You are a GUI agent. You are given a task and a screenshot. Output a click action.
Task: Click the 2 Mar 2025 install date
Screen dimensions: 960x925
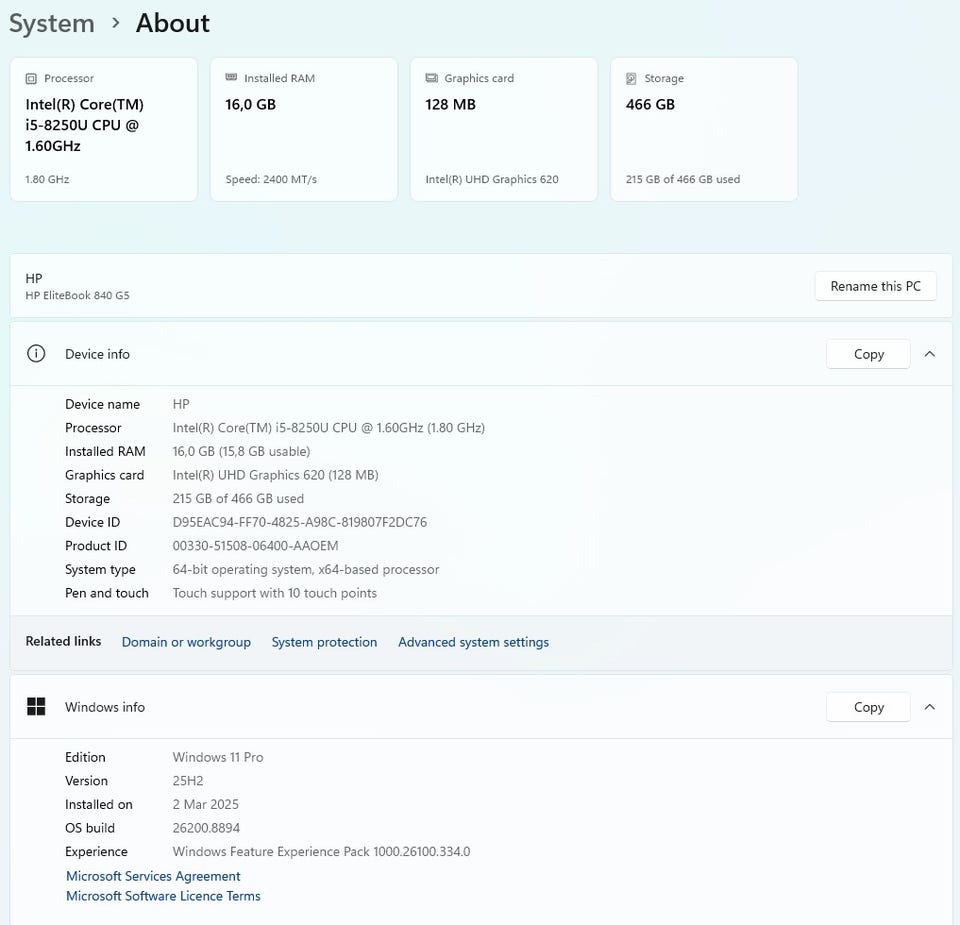pos(206,804)
